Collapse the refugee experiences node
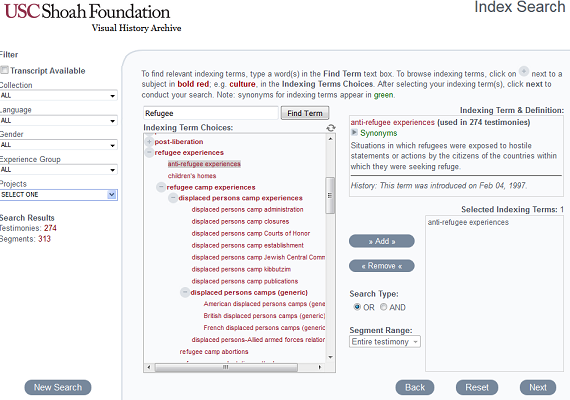This screenshot has height=400, width=570. pos(149,152)
